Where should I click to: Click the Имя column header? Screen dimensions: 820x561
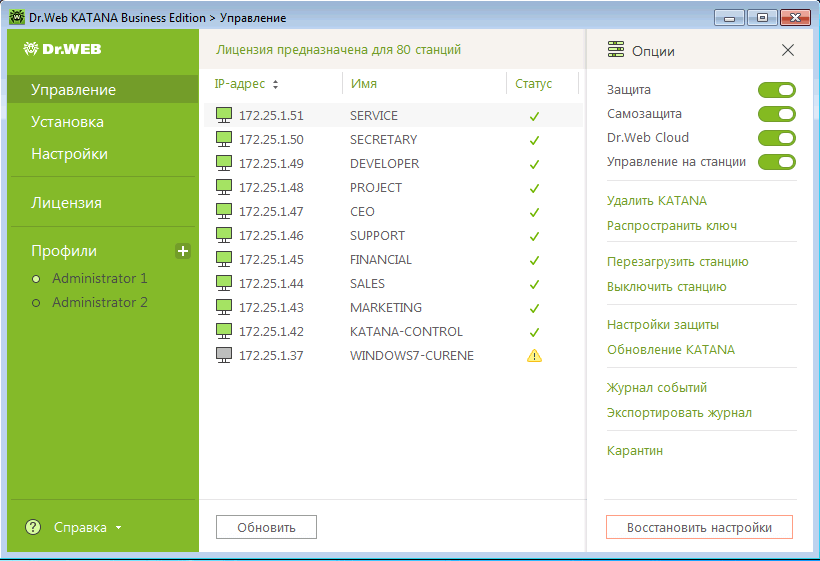click(x=364, y=84)
